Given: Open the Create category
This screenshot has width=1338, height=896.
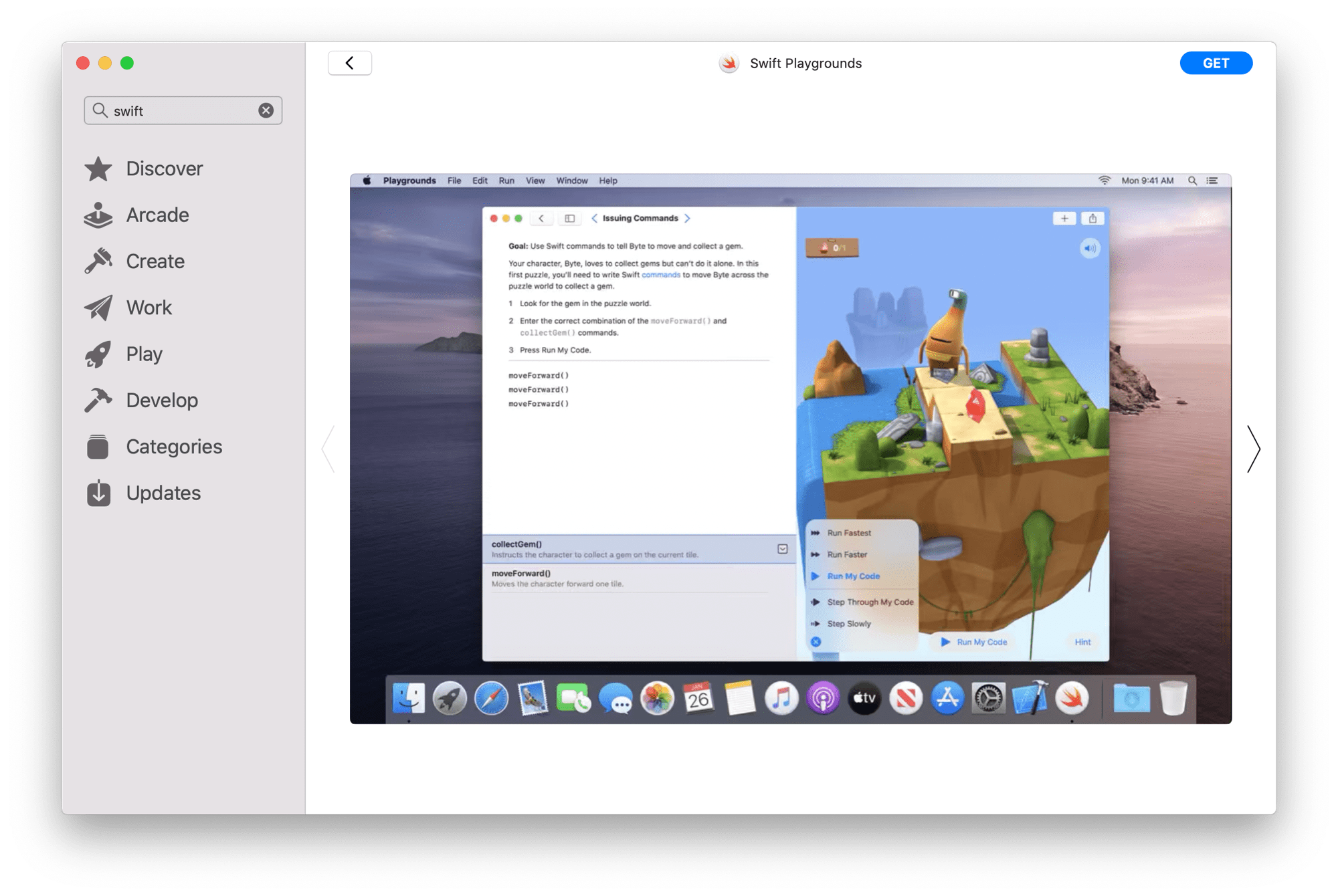Looking at the screenshot, I should 154,261.
